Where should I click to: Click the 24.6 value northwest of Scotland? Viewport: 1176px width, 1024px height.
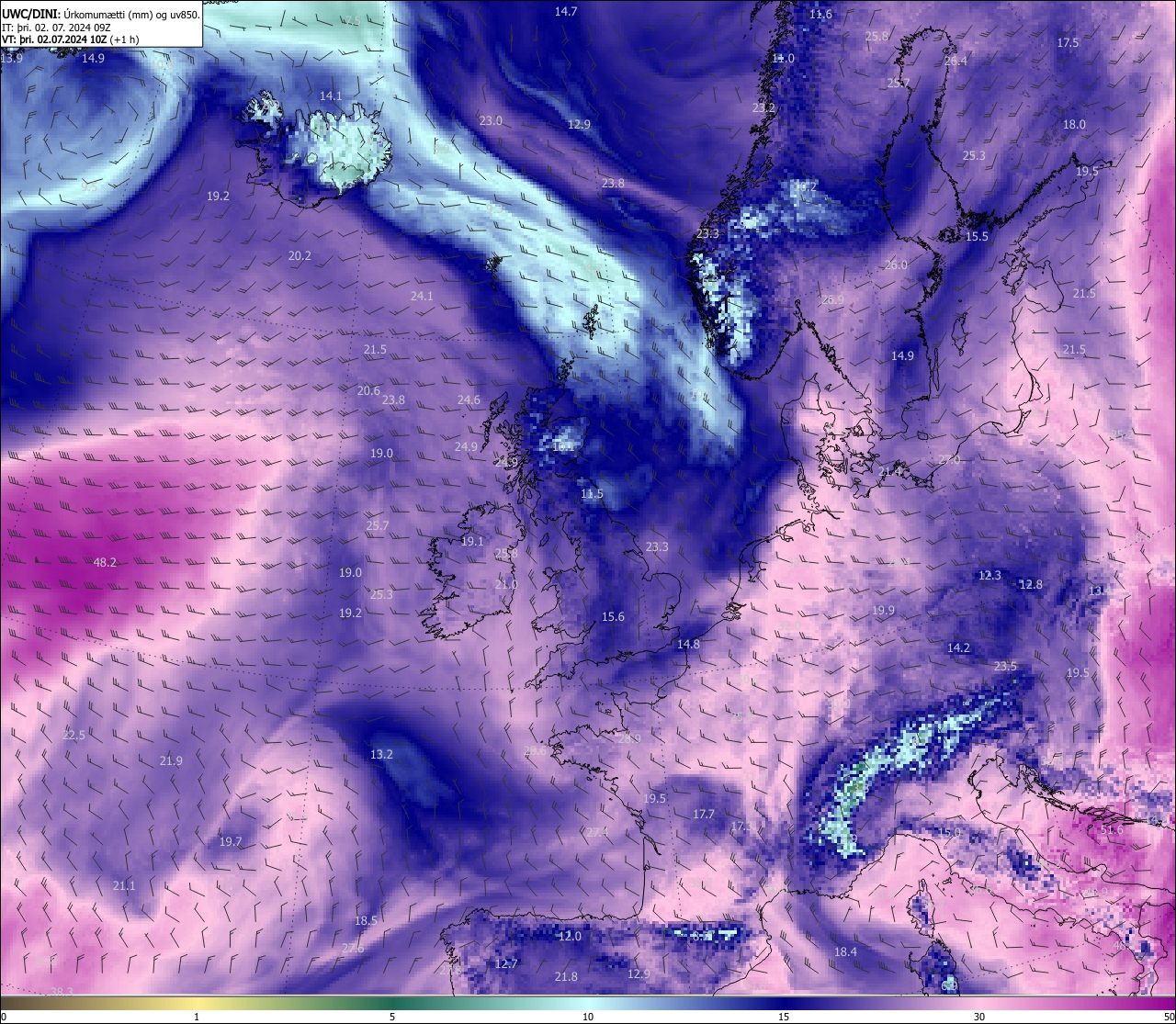(469, 399)
